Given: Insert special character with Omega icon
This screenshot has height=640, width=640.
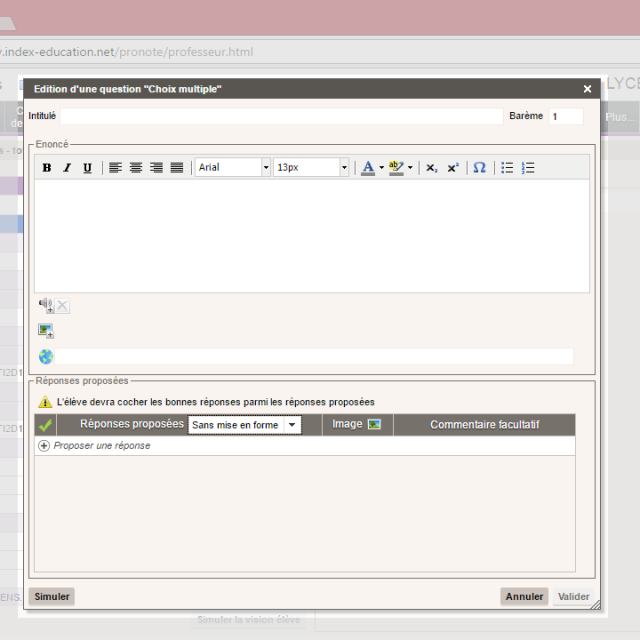Looking at the screenshot, I should pos(479,168).
